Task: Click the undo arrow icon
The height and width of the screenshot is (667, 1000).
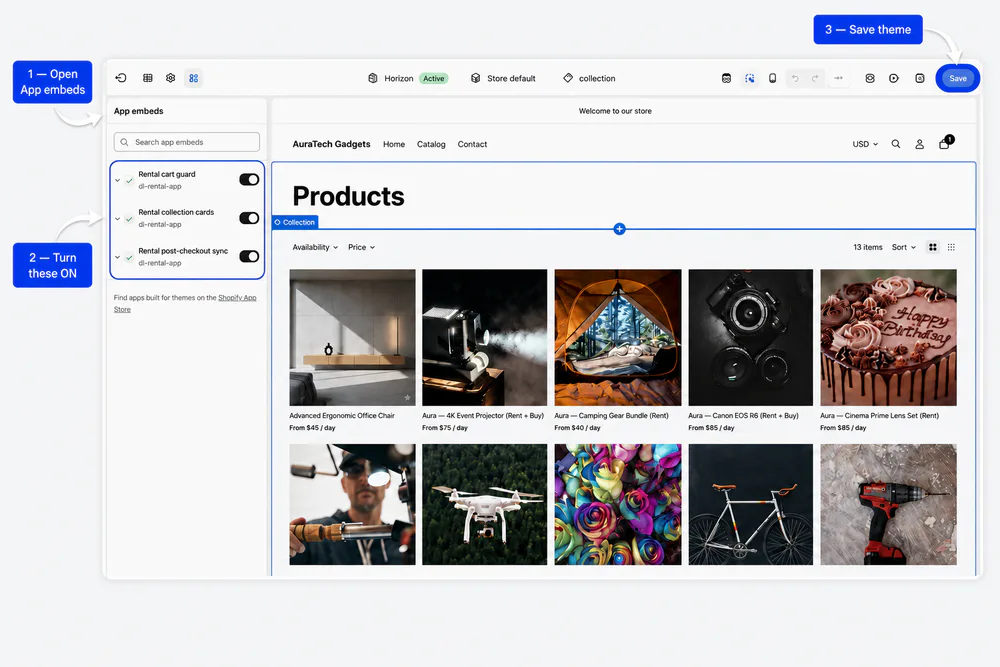Action: pos(795,78)
